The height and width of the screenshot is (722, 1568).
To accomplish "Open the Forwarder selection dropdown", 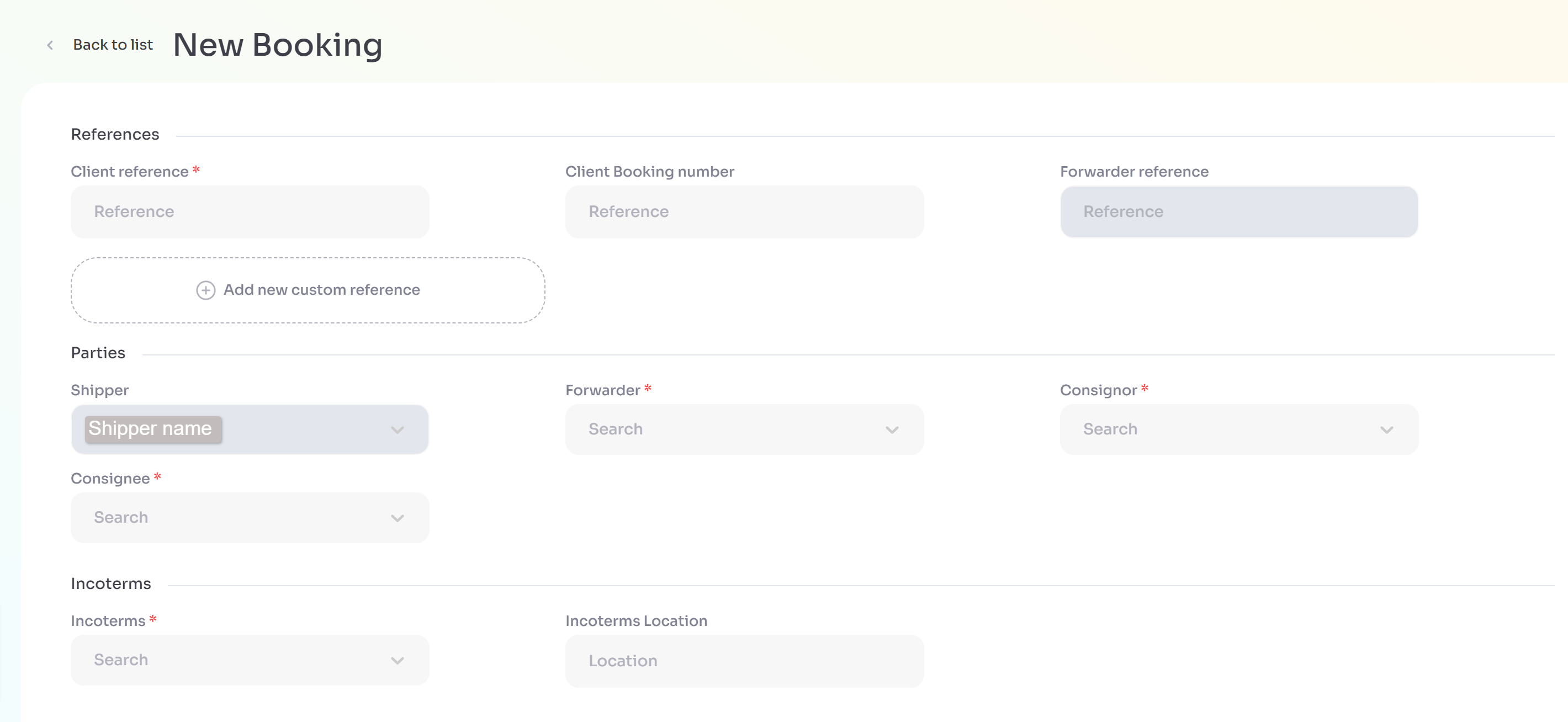I will (744, 430).
